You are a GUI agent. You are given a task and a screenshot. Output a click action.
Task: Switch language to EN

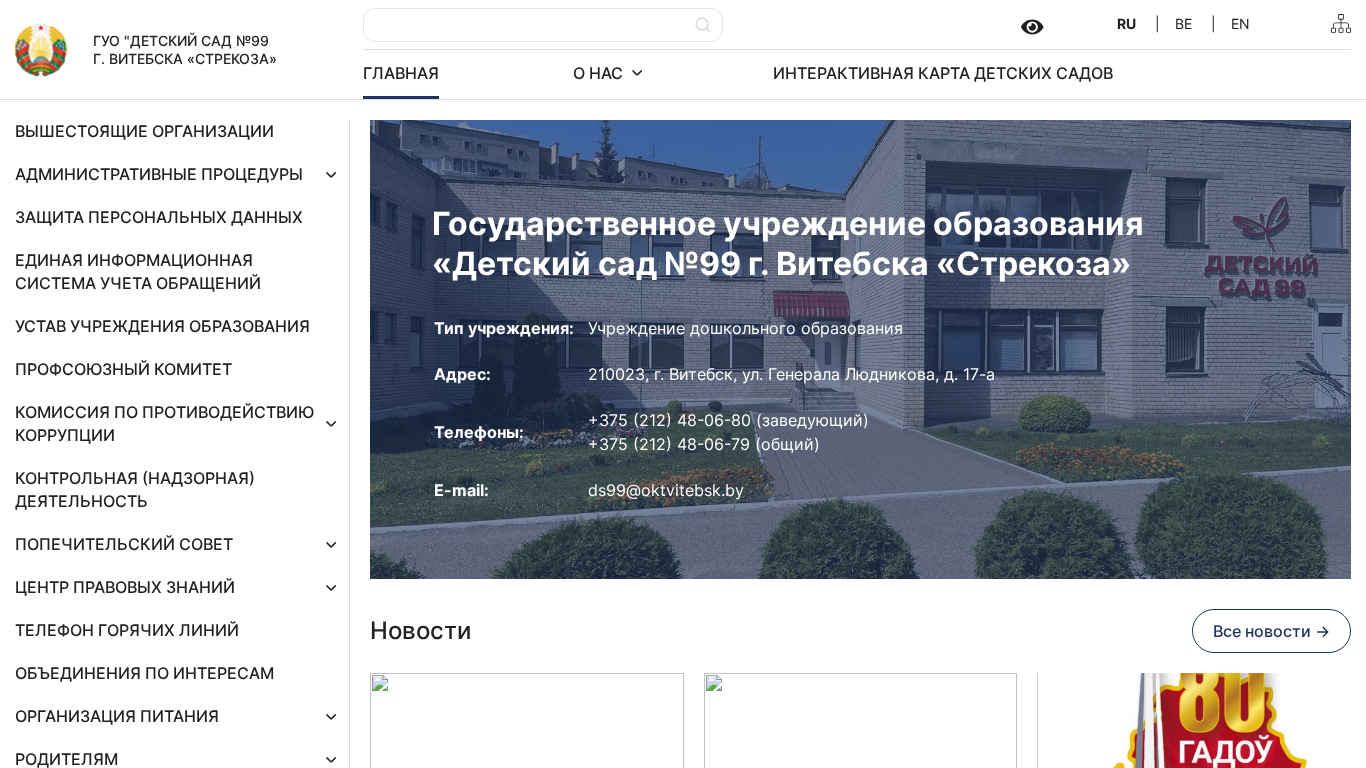tap(1240, 24)
